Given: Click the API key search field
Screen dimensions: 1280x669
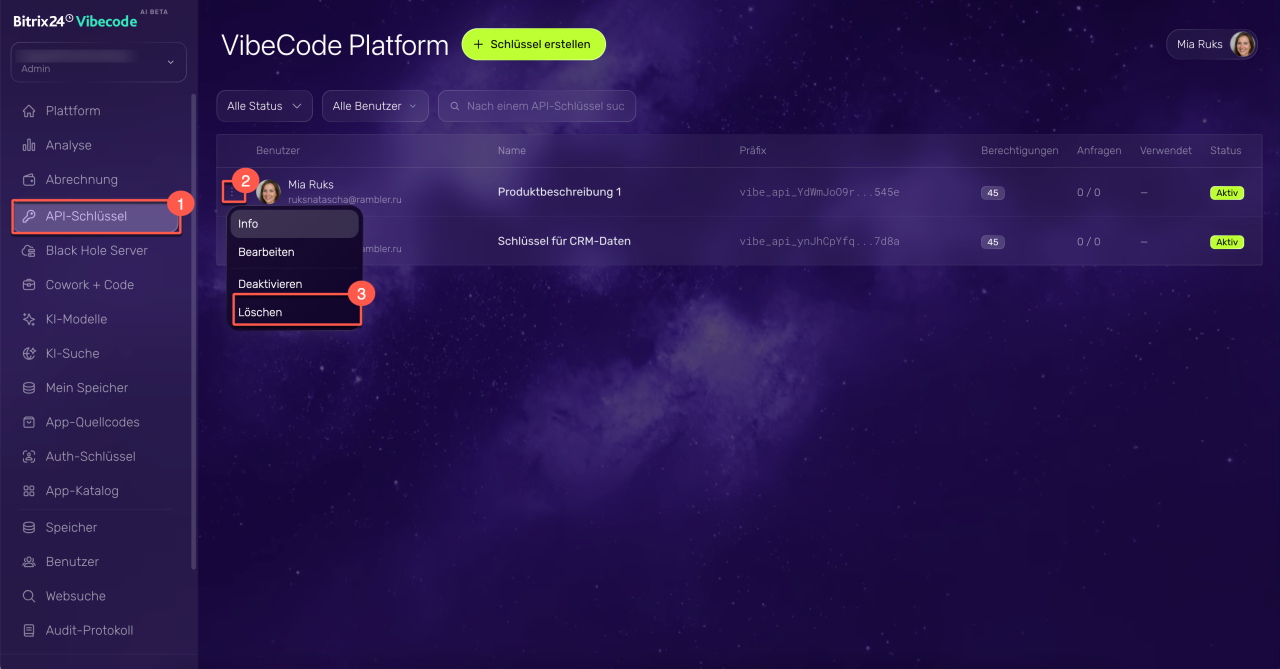Looking at the screenshot, I should 537,106.
